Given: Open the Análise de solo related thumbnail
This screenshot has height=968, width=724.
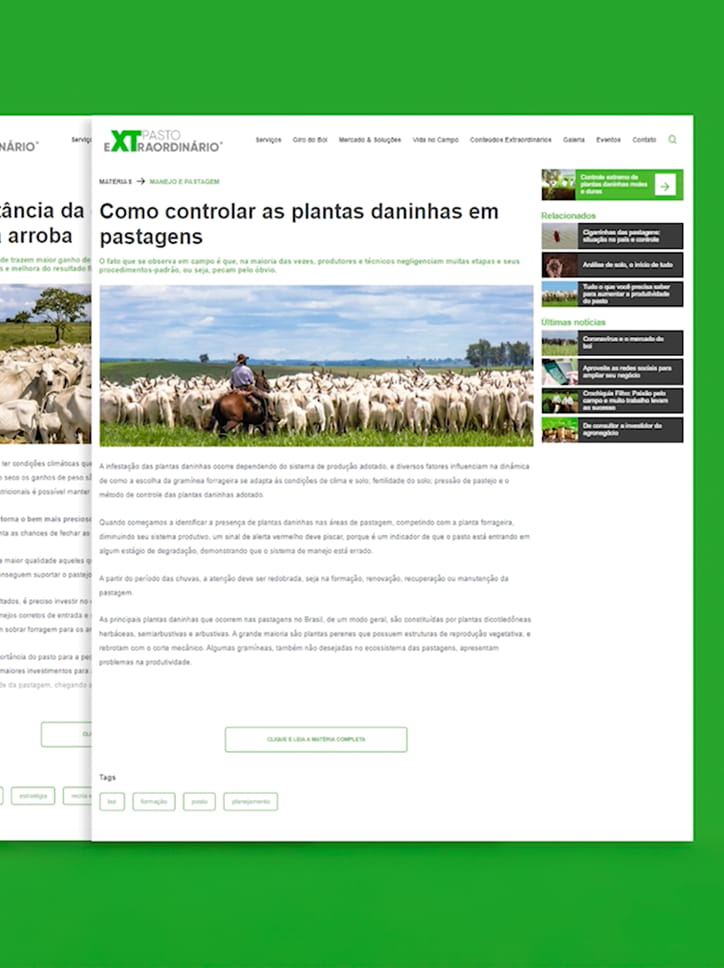Looking at the screenshot, I should (558, 265).
